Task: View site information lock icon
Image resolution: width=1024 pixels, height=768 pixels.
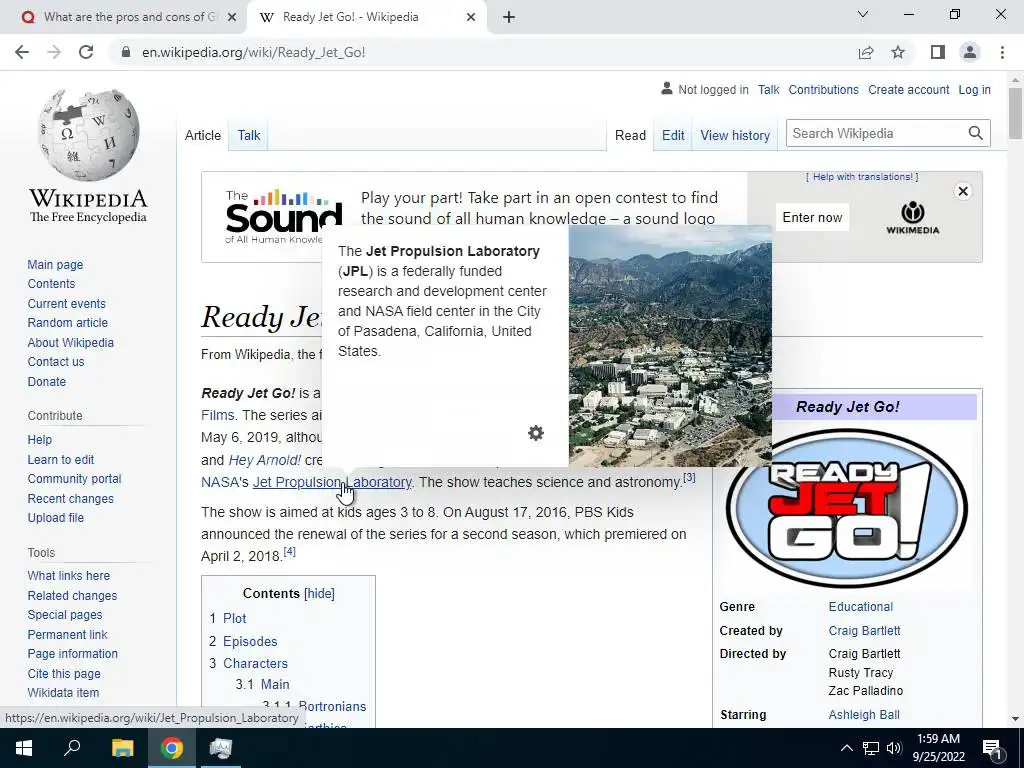Action: [126, 52]
